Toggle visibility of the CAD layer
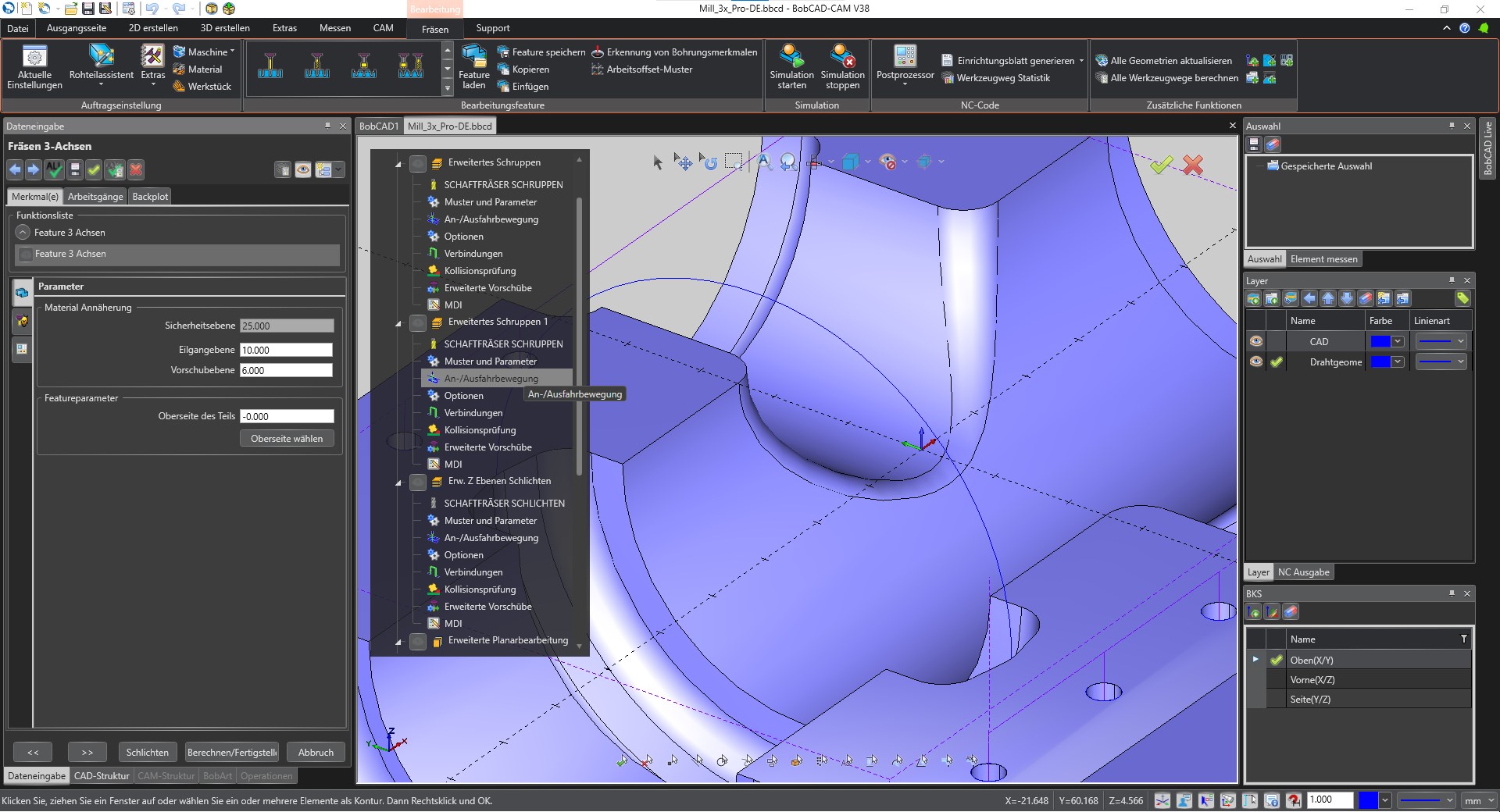The height and width of the screenshot is (812, 1500). click(1257, 341)
